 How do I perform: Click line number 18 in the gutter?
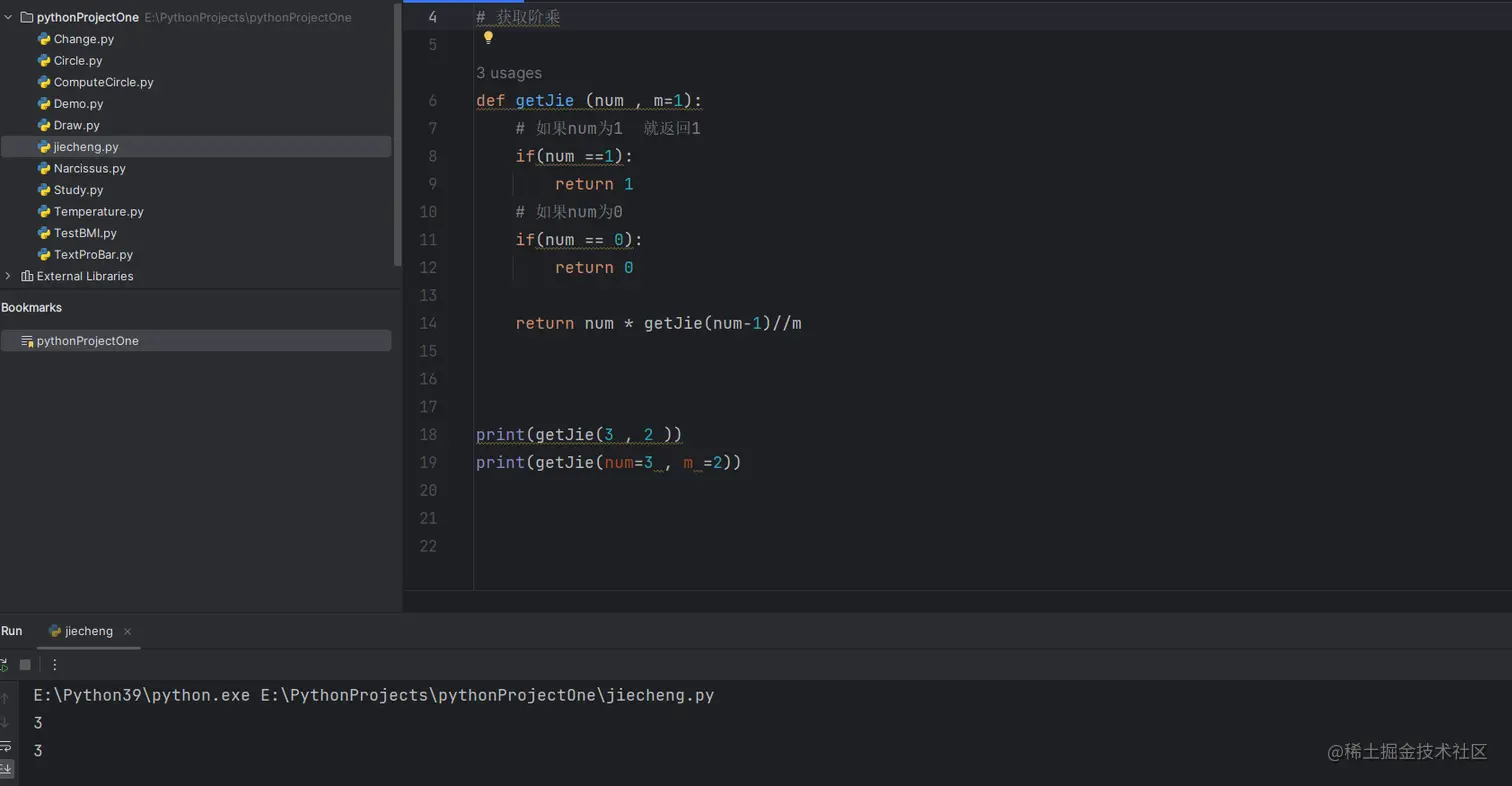[428, 435]
